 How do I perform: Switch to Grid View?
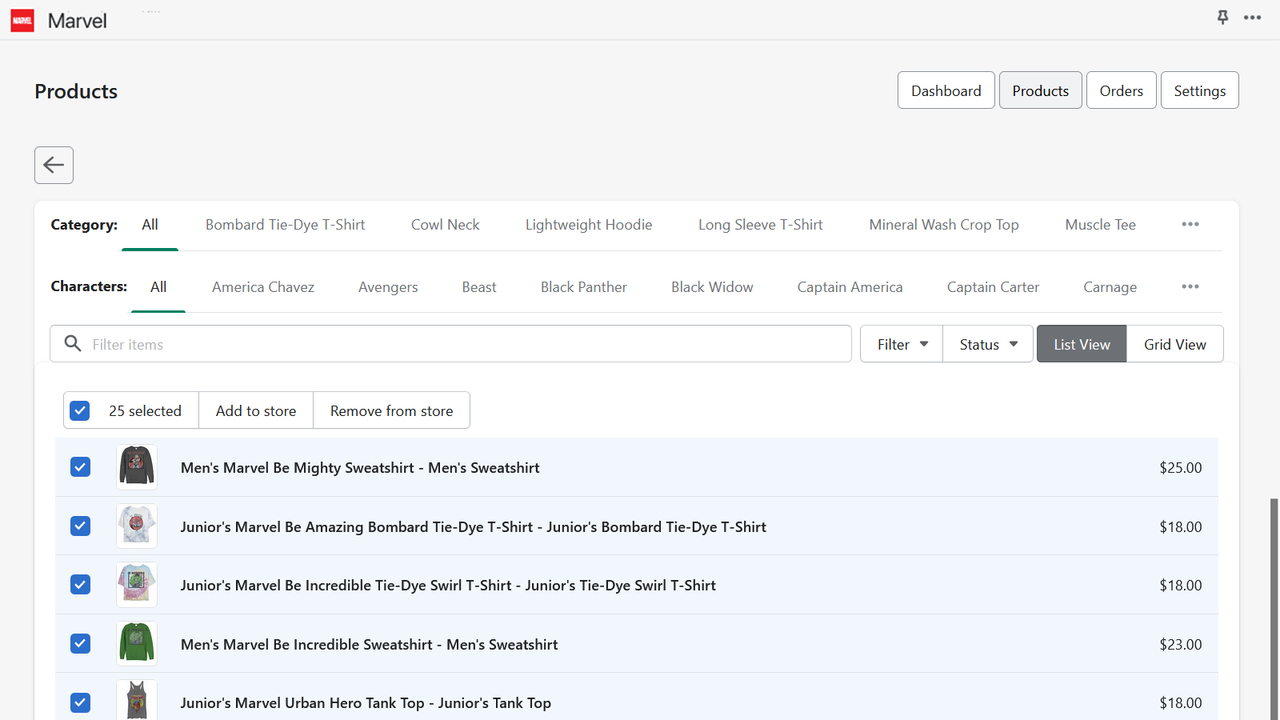[1175, 344]
